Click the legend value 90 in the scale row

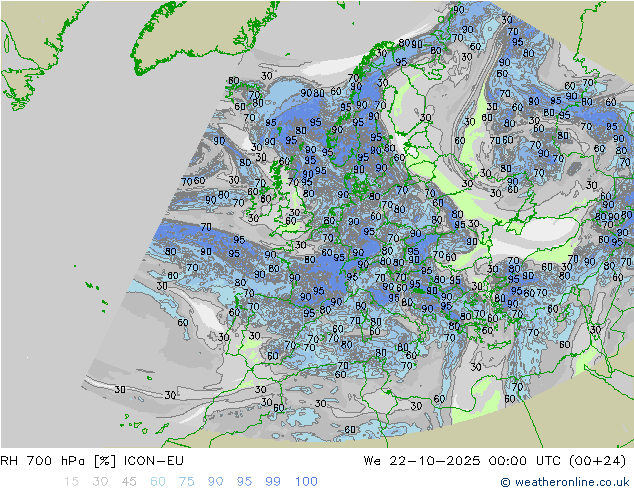tap(215, 481)
